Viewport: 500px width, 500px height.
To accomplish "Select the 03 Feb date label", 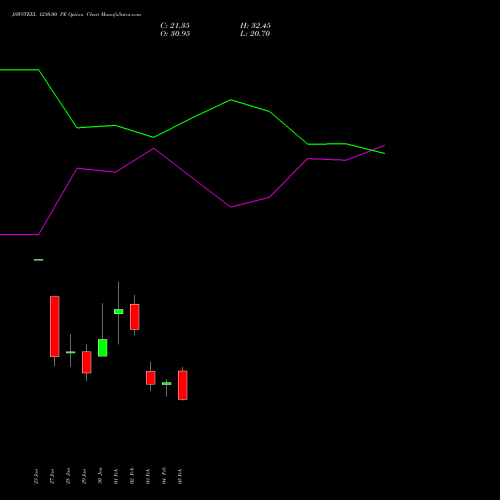I will [148, 476].
